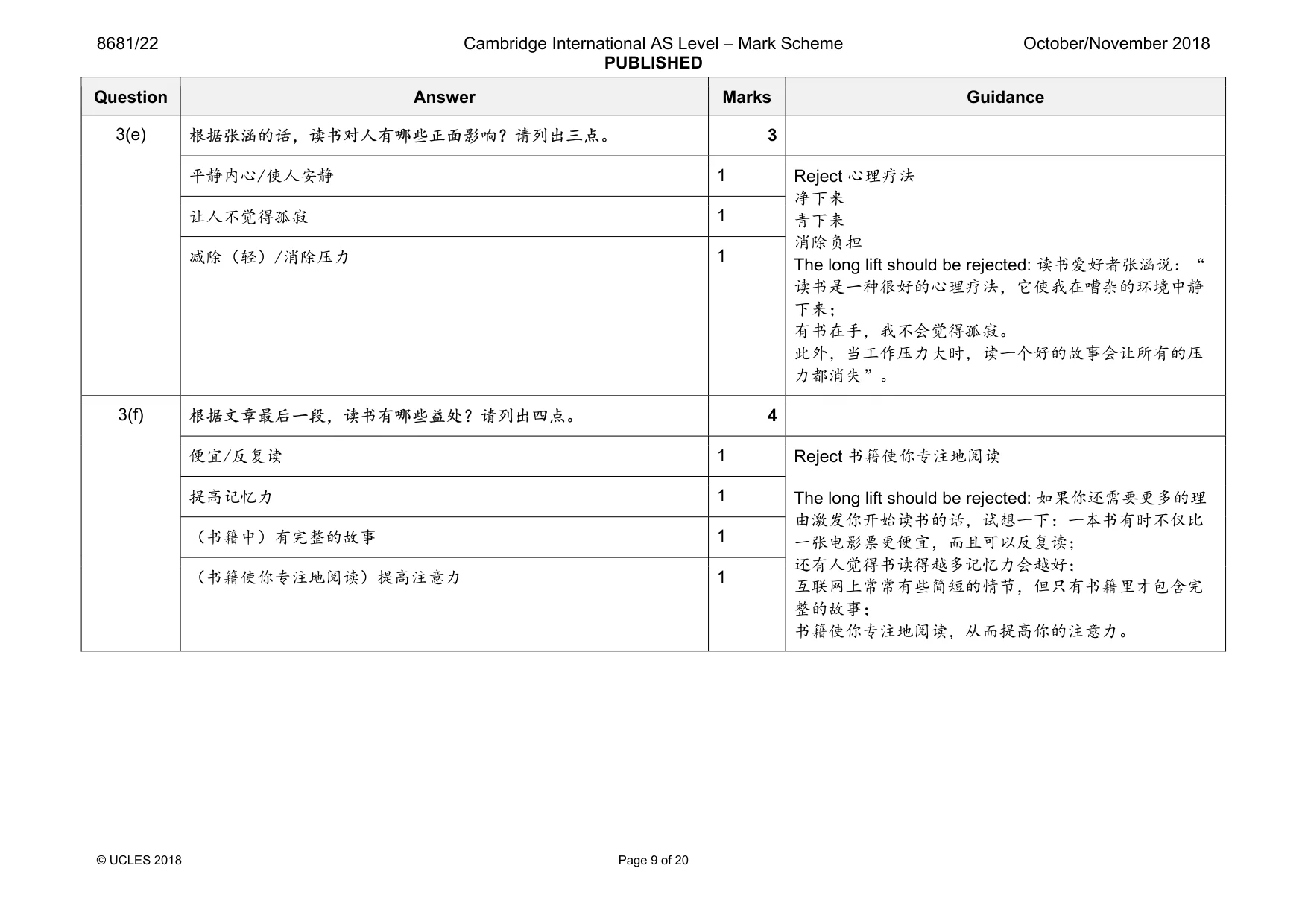Click the paper code 8681/22 in header
Viewport: 1308px width, 924px height.
pyautogui.click(x=127, y=43)
